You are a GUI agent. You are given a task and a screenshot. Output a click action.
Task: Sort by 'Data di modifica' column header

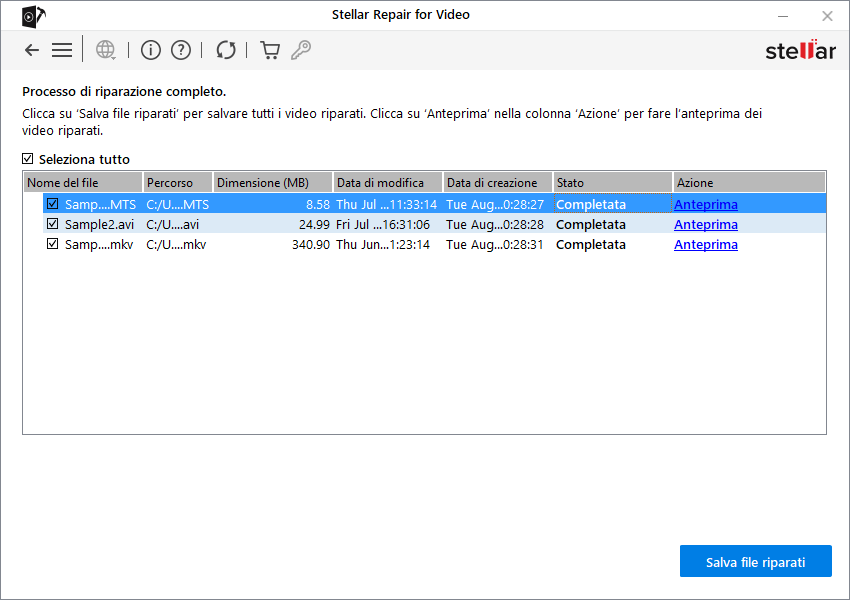387,183
